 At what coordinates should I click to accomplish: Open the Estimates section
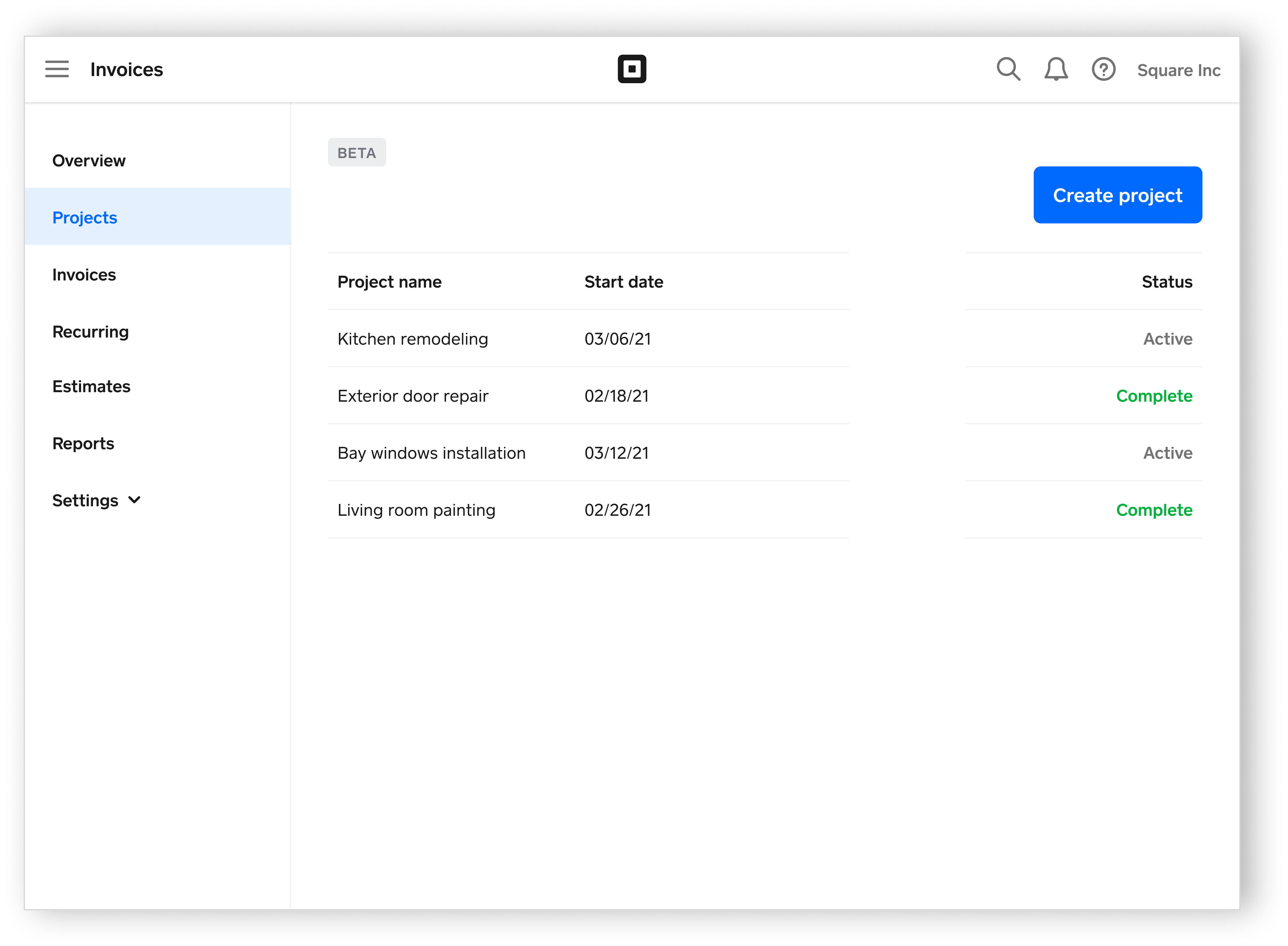tap(91, 387)
